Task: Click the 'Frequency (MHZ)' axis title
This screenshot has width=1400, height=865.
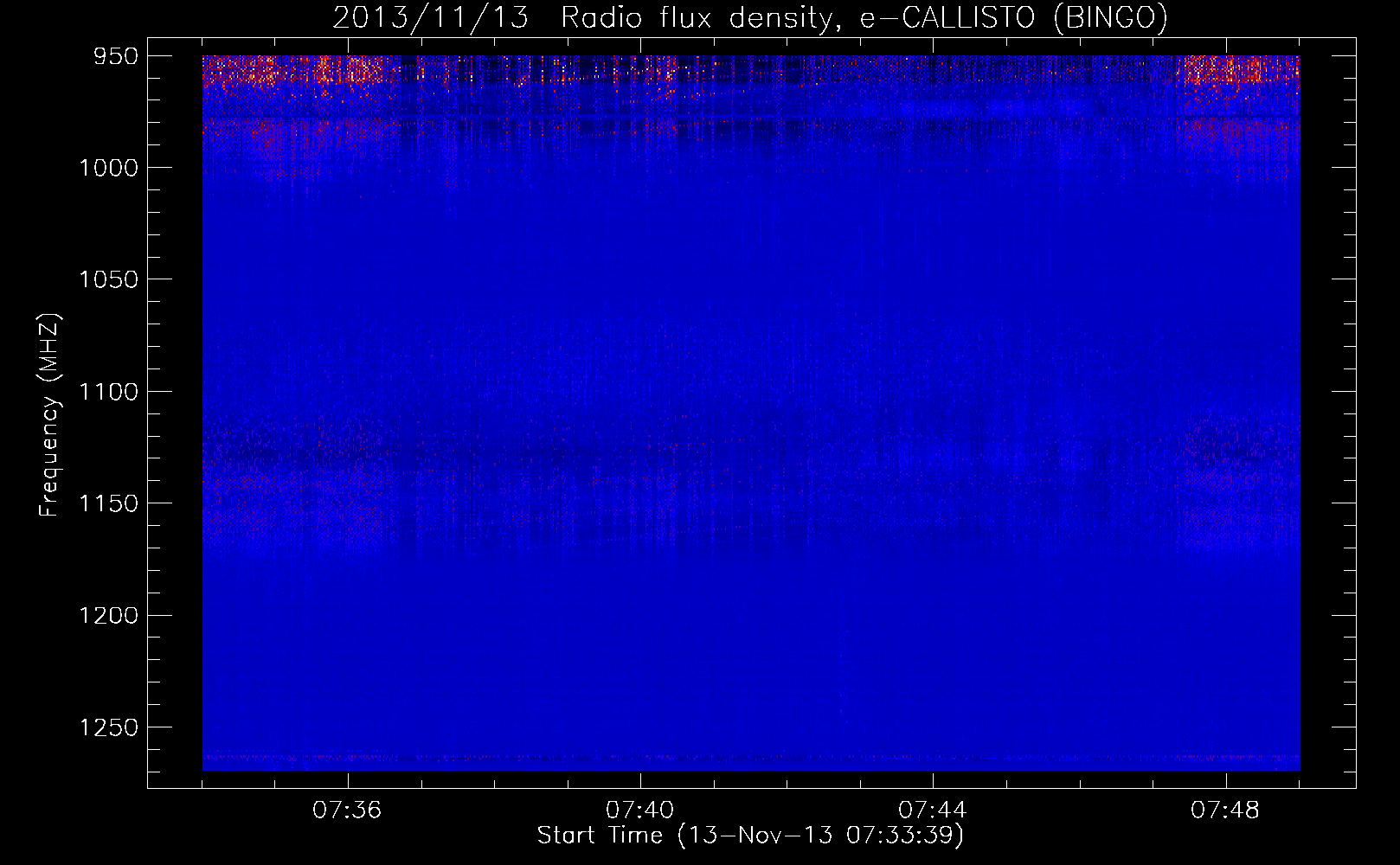Action: (50, 415)
